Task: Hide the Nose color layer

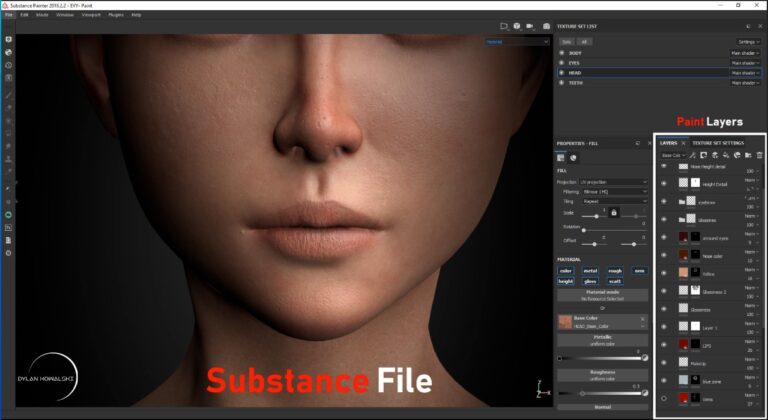Action: coord(664,255)
